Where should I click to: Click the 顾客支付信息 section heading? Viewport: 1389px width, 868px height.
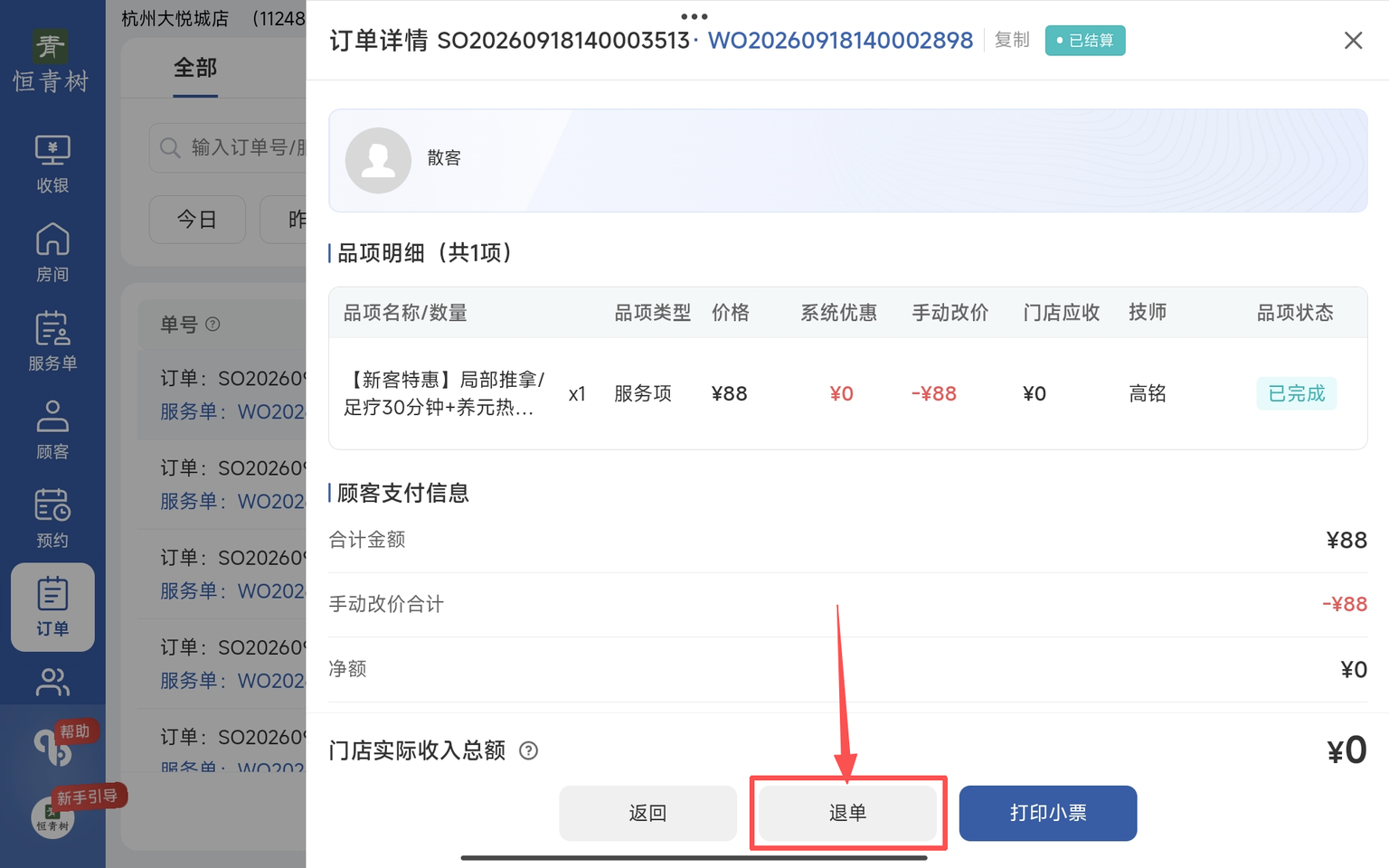click(x=403, y=493)
